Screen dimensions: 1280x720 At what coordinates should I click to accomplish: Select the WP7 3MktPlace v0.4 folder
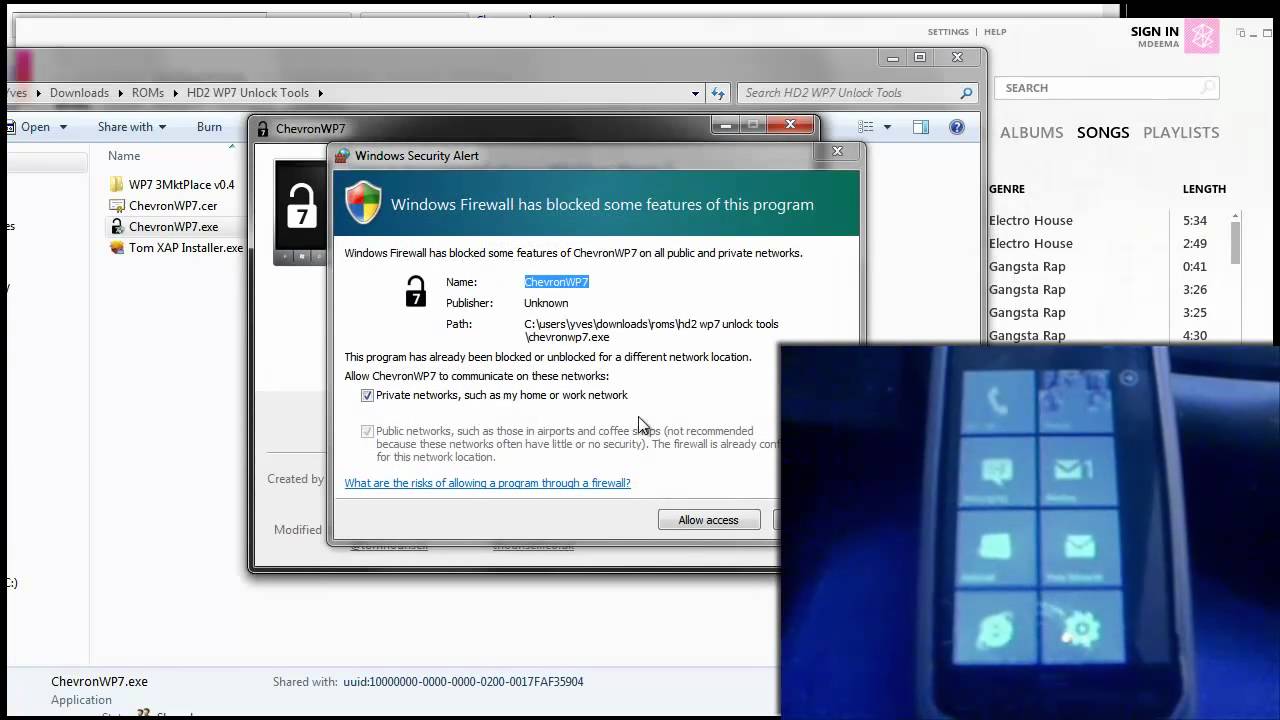(x=181, y=185)
